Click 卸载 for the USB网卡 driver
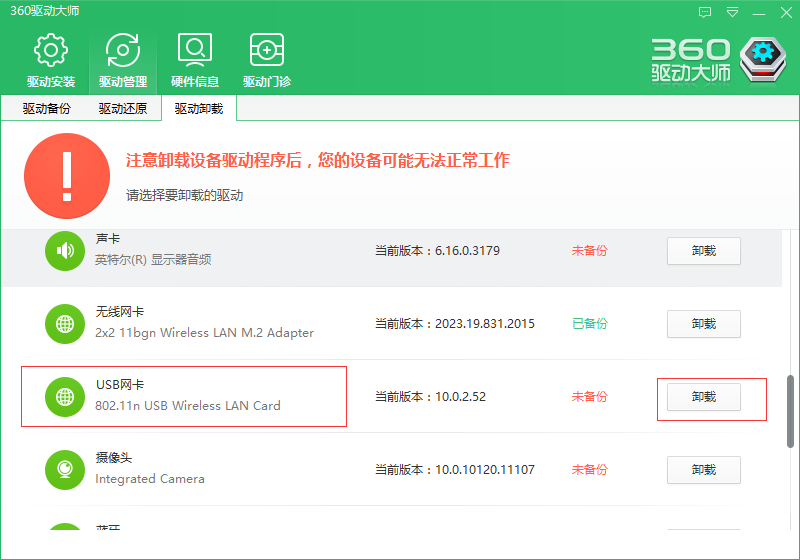 (x=704, y=397)
